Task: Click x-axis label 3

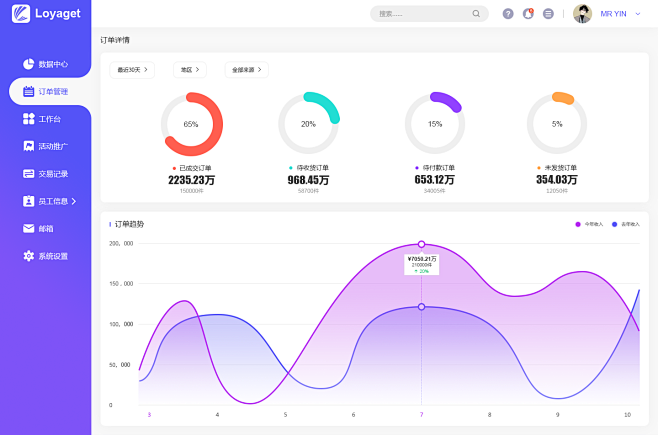Action: tap(149, 414)
